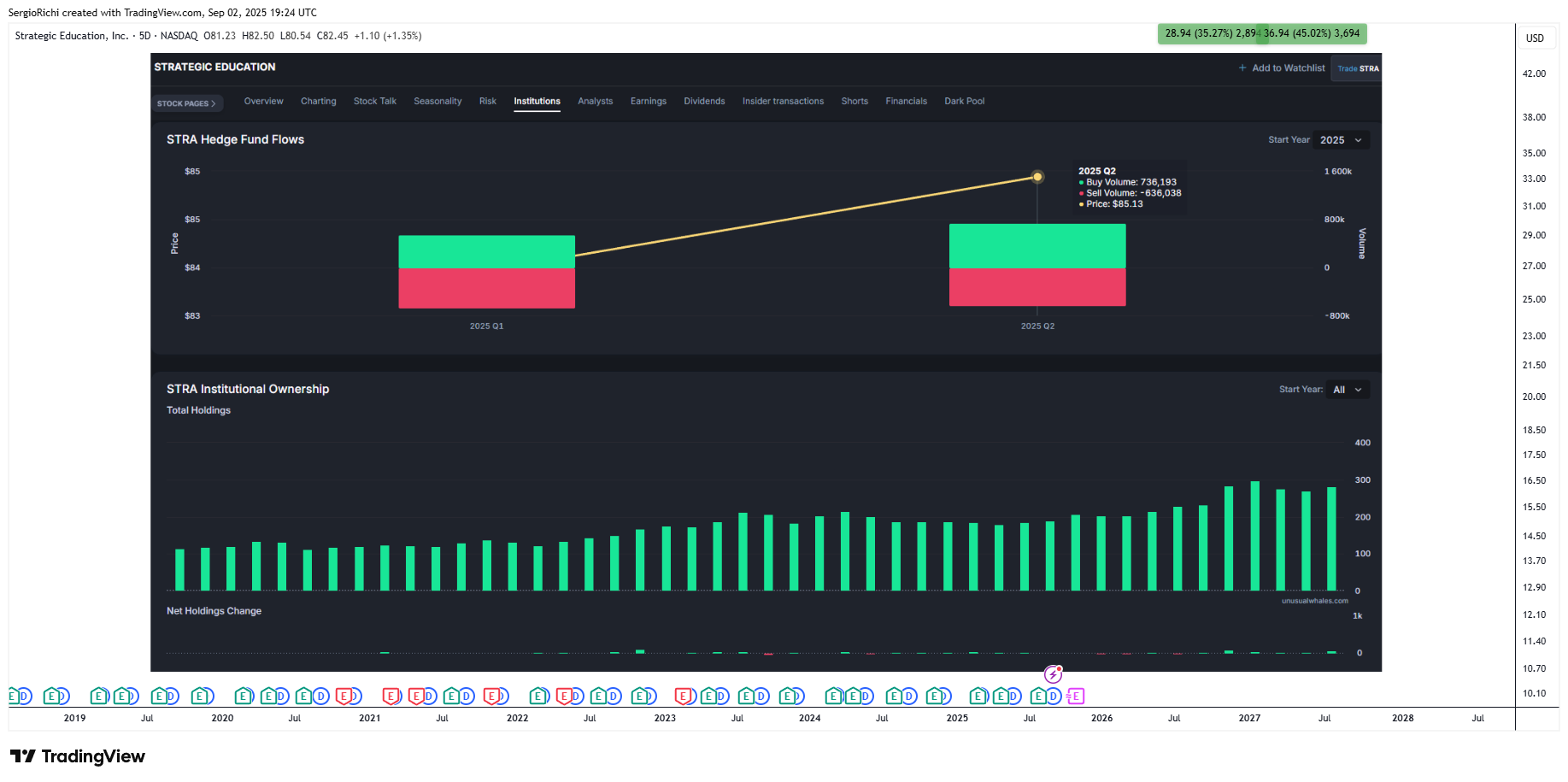Click the yellow price point on the 2025 Q2 line
Screen dimensions: 1568x782
point(1037,177)
